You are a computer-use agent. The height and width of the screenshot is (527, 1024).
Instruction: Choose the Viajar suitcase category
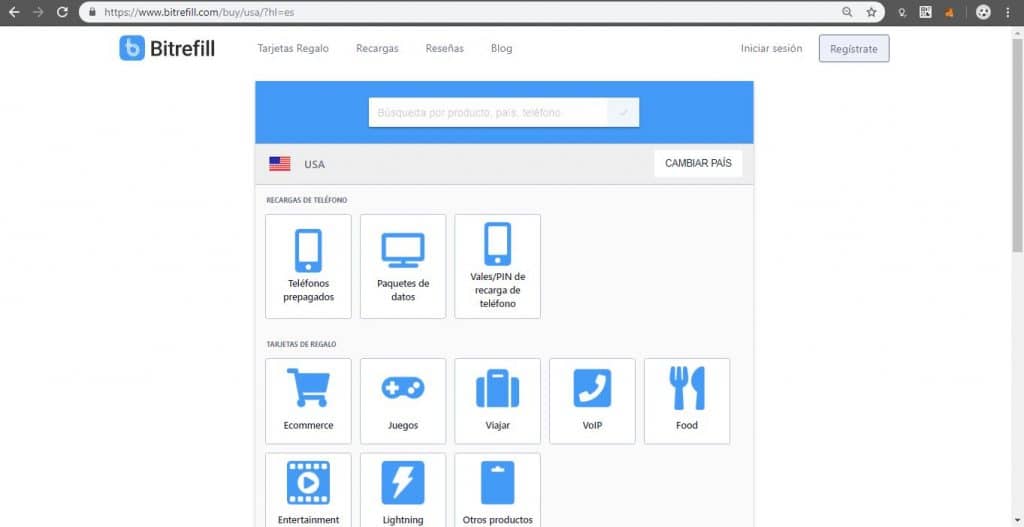498,401
